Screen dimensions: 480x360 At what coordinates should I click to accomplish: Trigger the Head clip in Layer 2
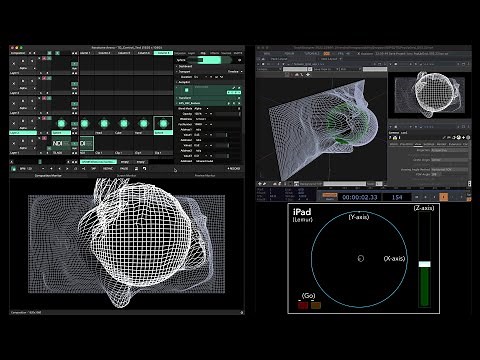pyautogui.click(x=104, y=124)
